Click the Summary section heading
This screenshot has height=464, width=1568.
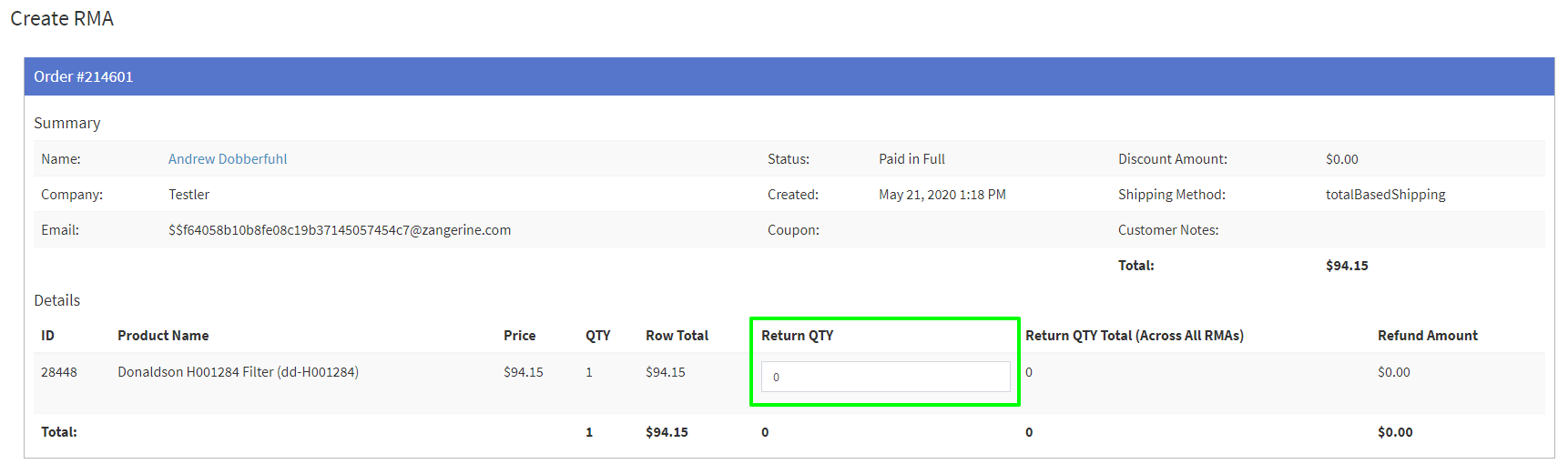67,123
